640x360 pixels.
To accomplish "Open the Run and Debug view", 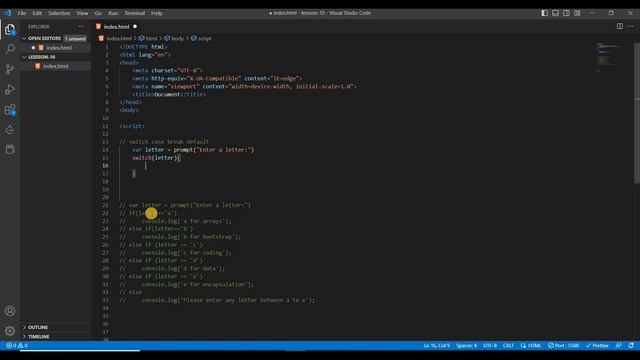I will pyautogui.click(x=10, y=89).
